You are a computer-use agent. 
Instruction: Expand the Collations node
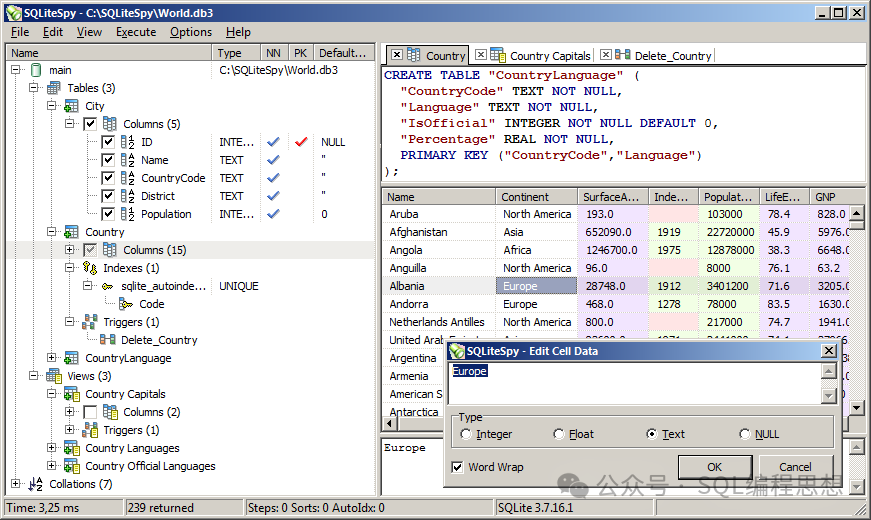[16, 484]
